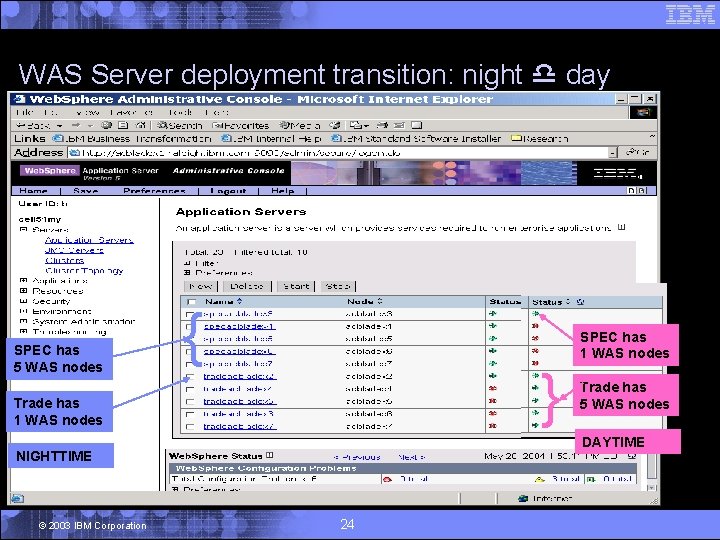Viewport: 720px width, 540px height.
Task: Expand the Resources tree node
Action: [23, 291]
